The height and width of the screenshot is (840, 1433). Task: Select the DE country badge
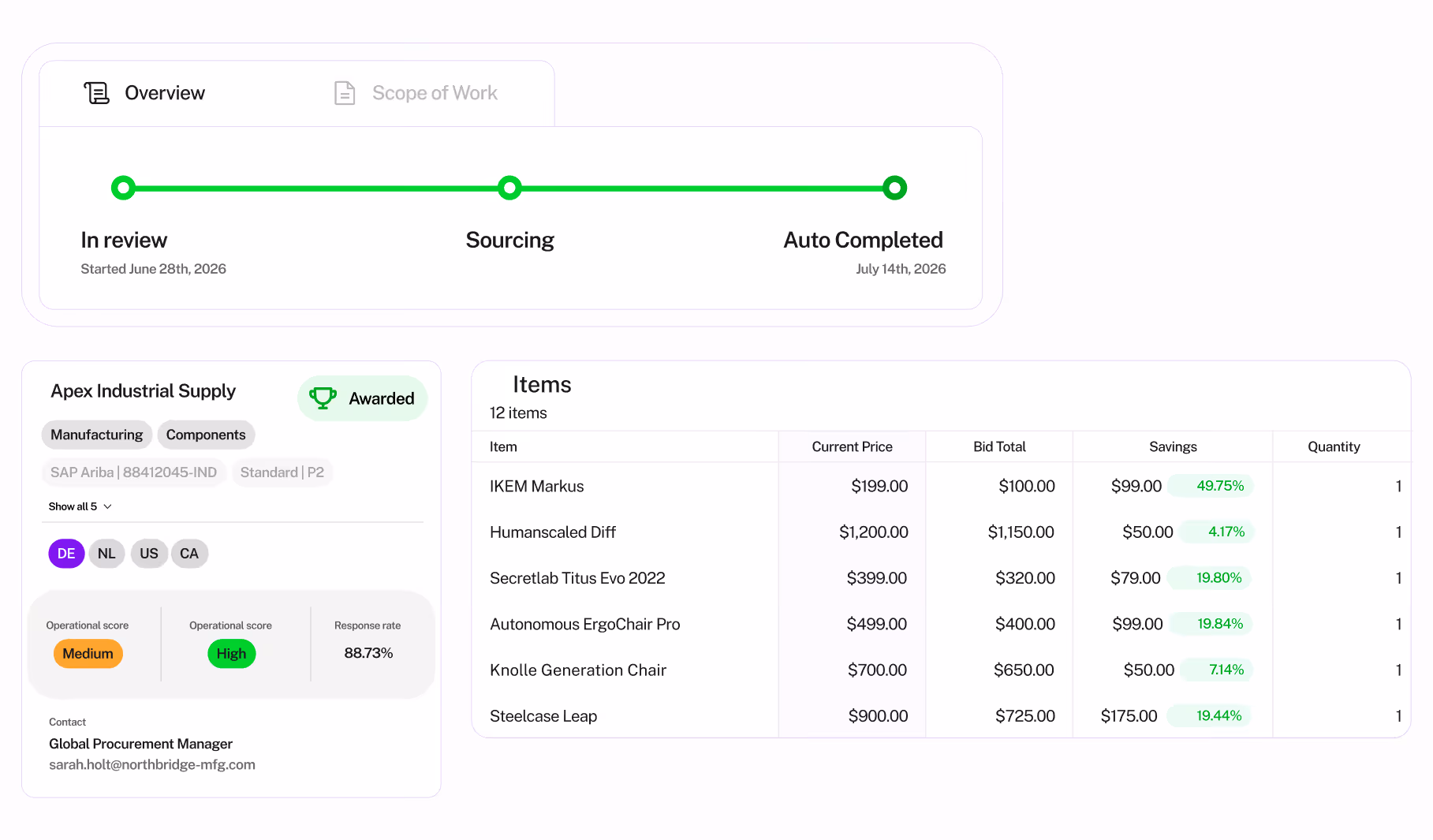pos(66,553)
